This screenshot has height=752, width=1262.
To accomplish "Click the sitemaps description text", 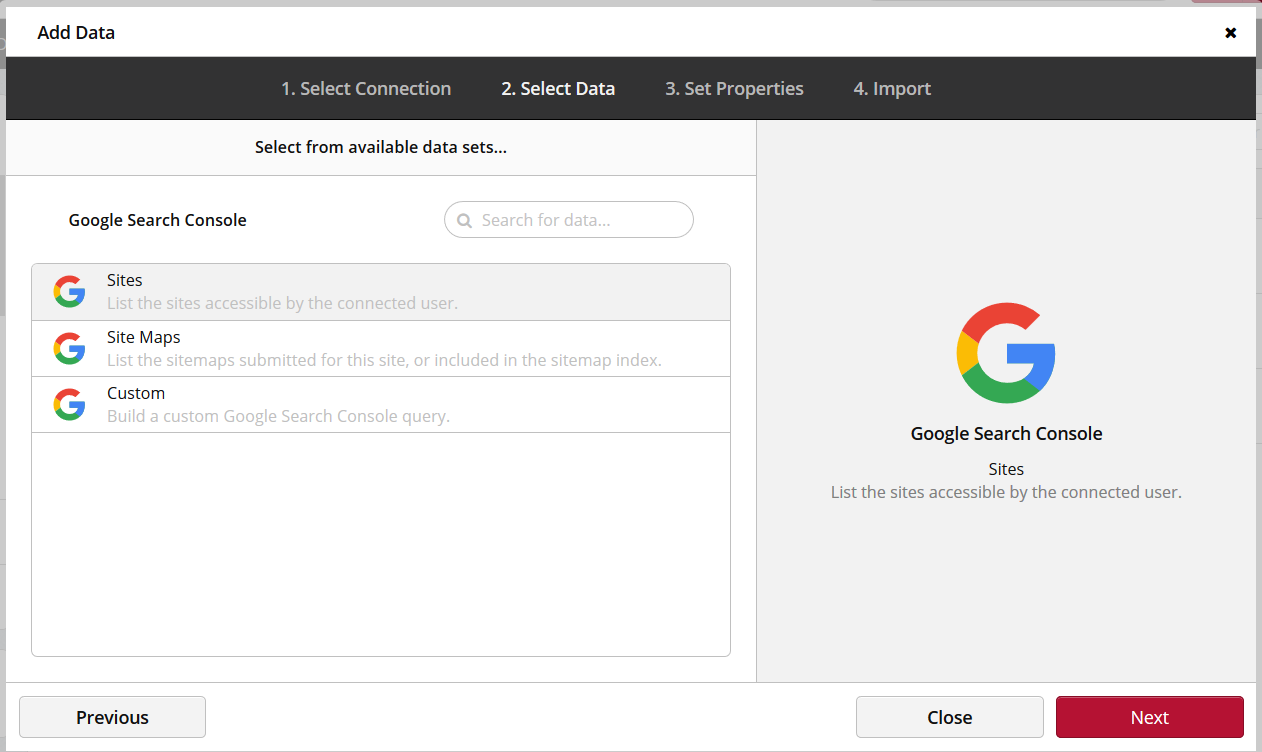I will (384, 360).
